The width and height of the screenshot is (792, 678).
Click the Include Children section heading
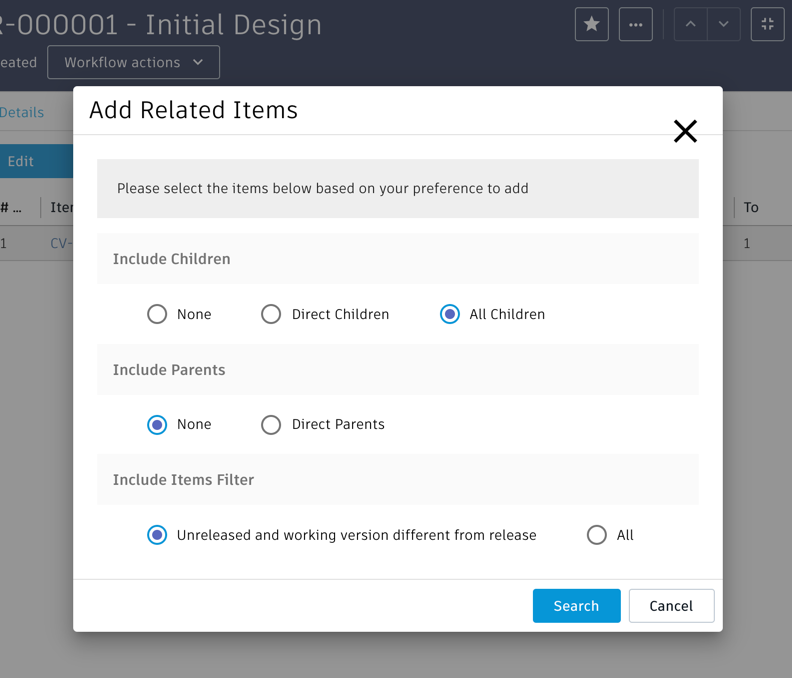coord(172,259)
